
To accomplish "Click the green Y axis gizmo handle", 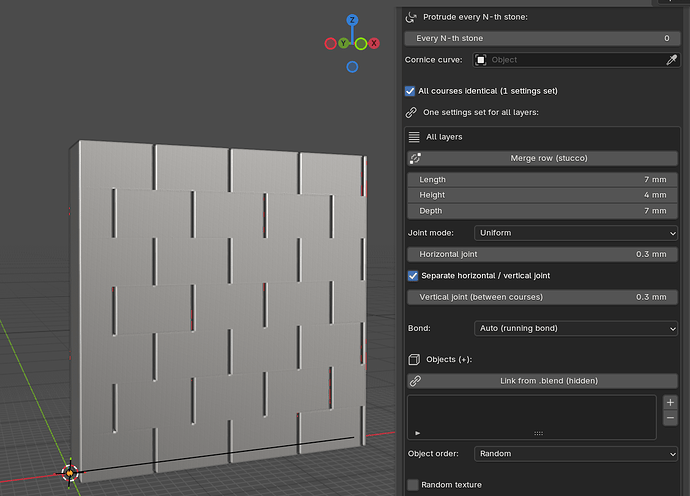I will point(343,43).
